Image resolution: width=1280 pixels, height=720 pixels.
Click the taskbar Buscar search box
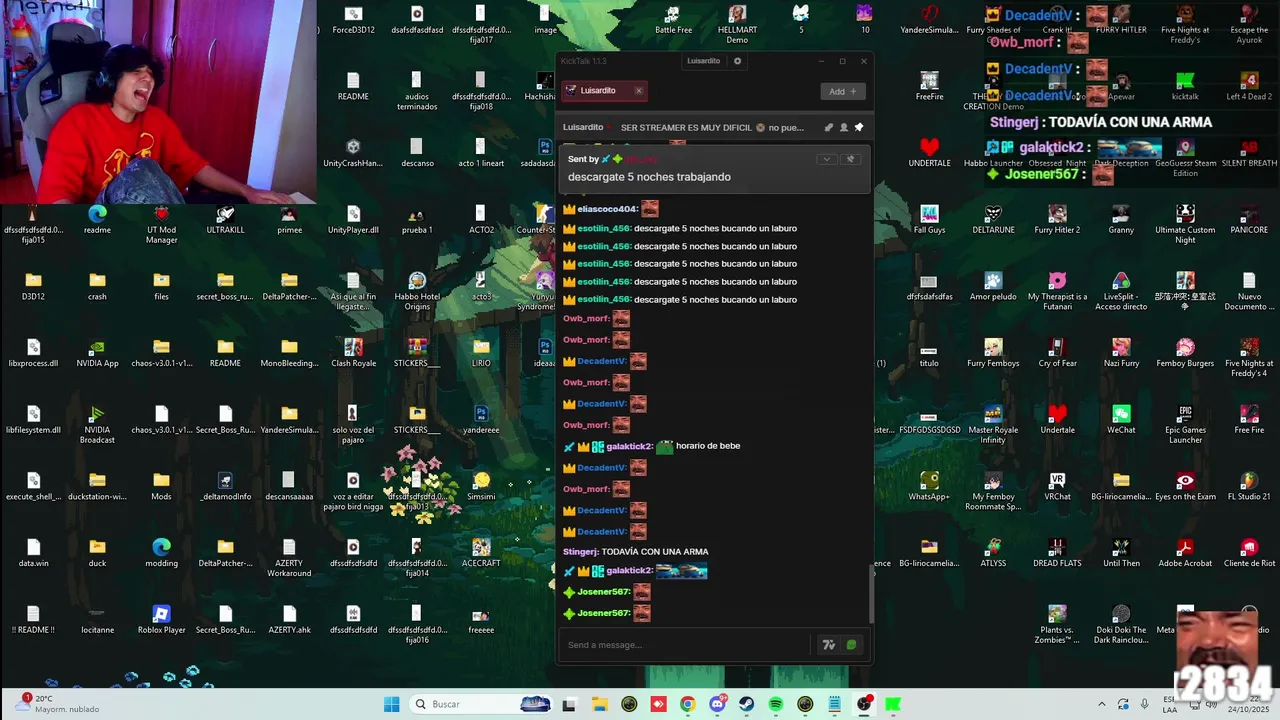pyautogui.click(x=482, y=704)
